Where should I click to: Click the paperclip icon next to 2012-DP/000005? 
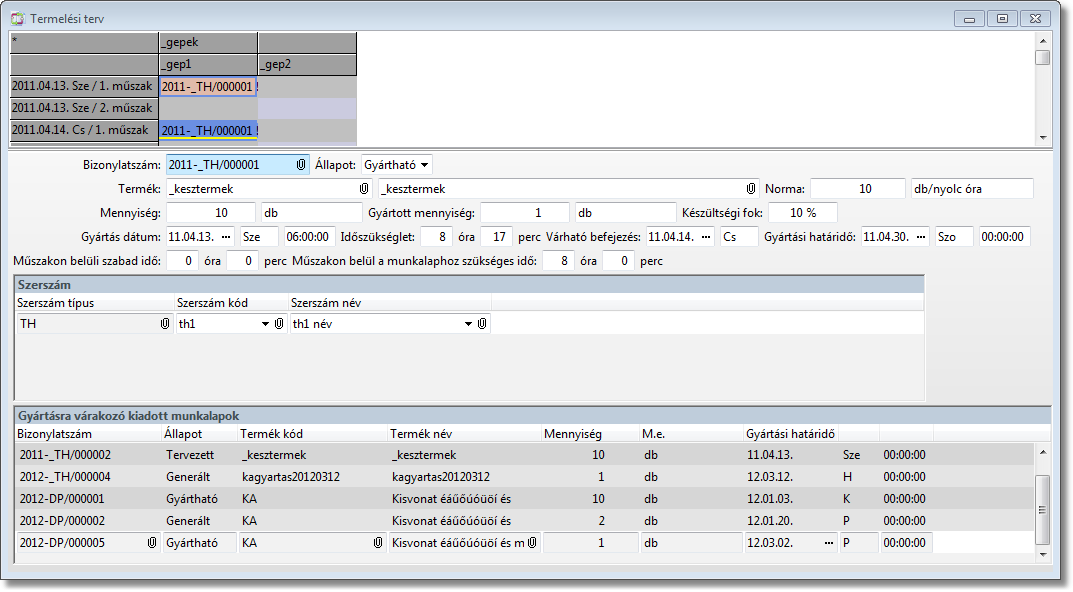(x=152, y=543)
